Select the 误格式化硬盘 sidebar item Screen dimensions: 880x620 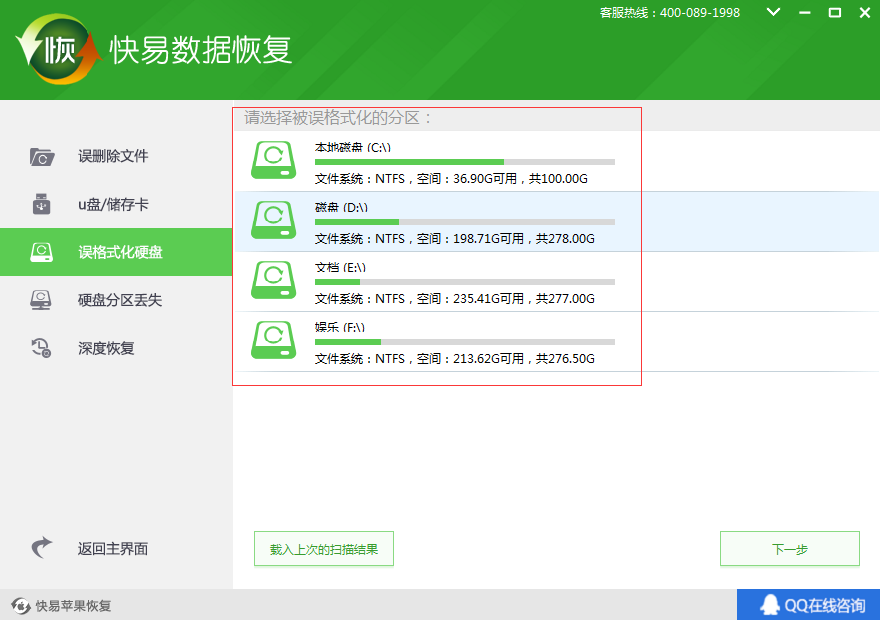pos(116,252)
